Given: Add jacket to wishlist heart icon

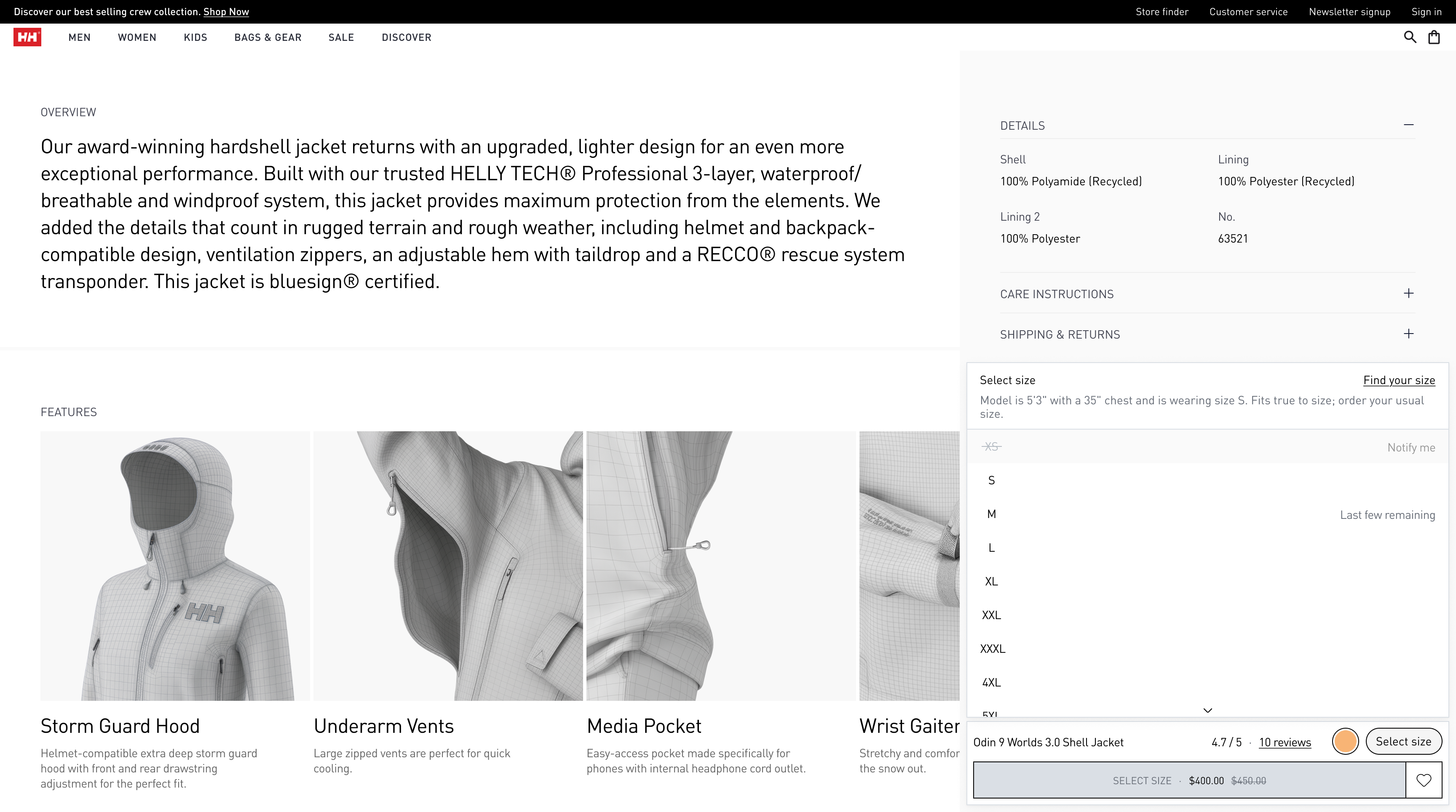Looking at the screenshot, I should pyautogui.click(x=1423, y=780).
